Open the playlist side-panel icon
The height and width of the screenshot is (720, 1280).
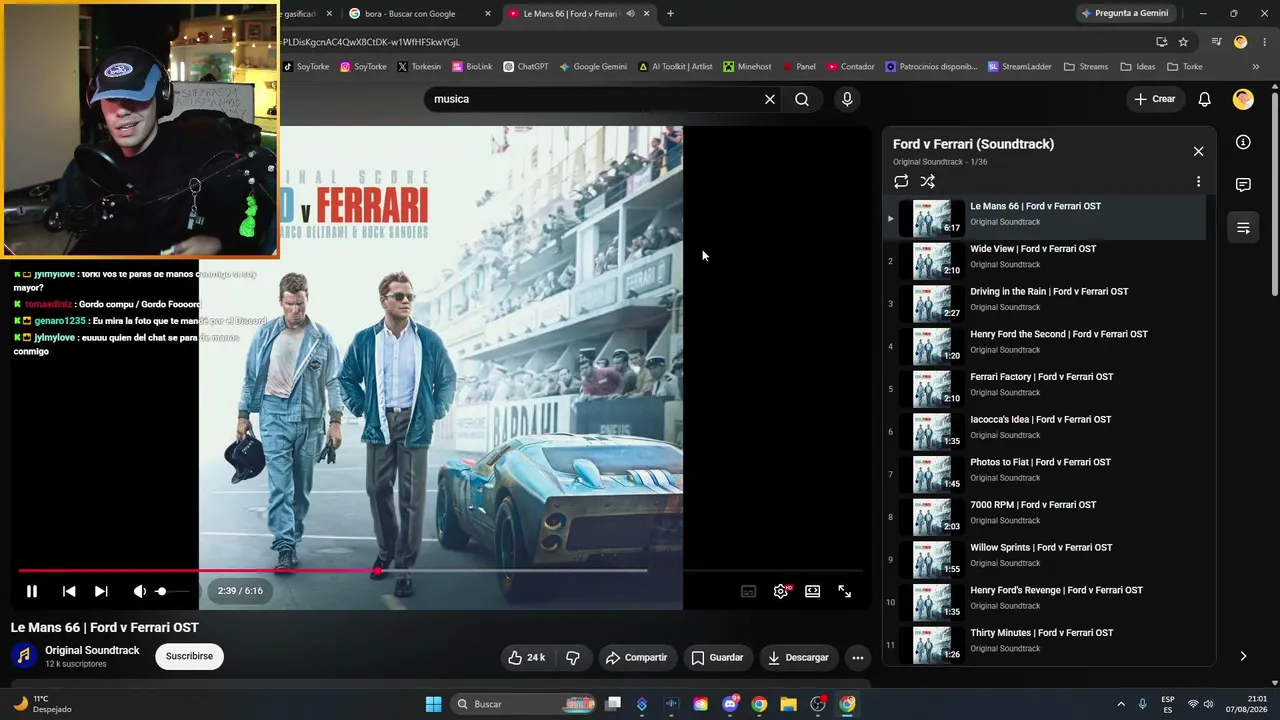[x=1243, y=228]
